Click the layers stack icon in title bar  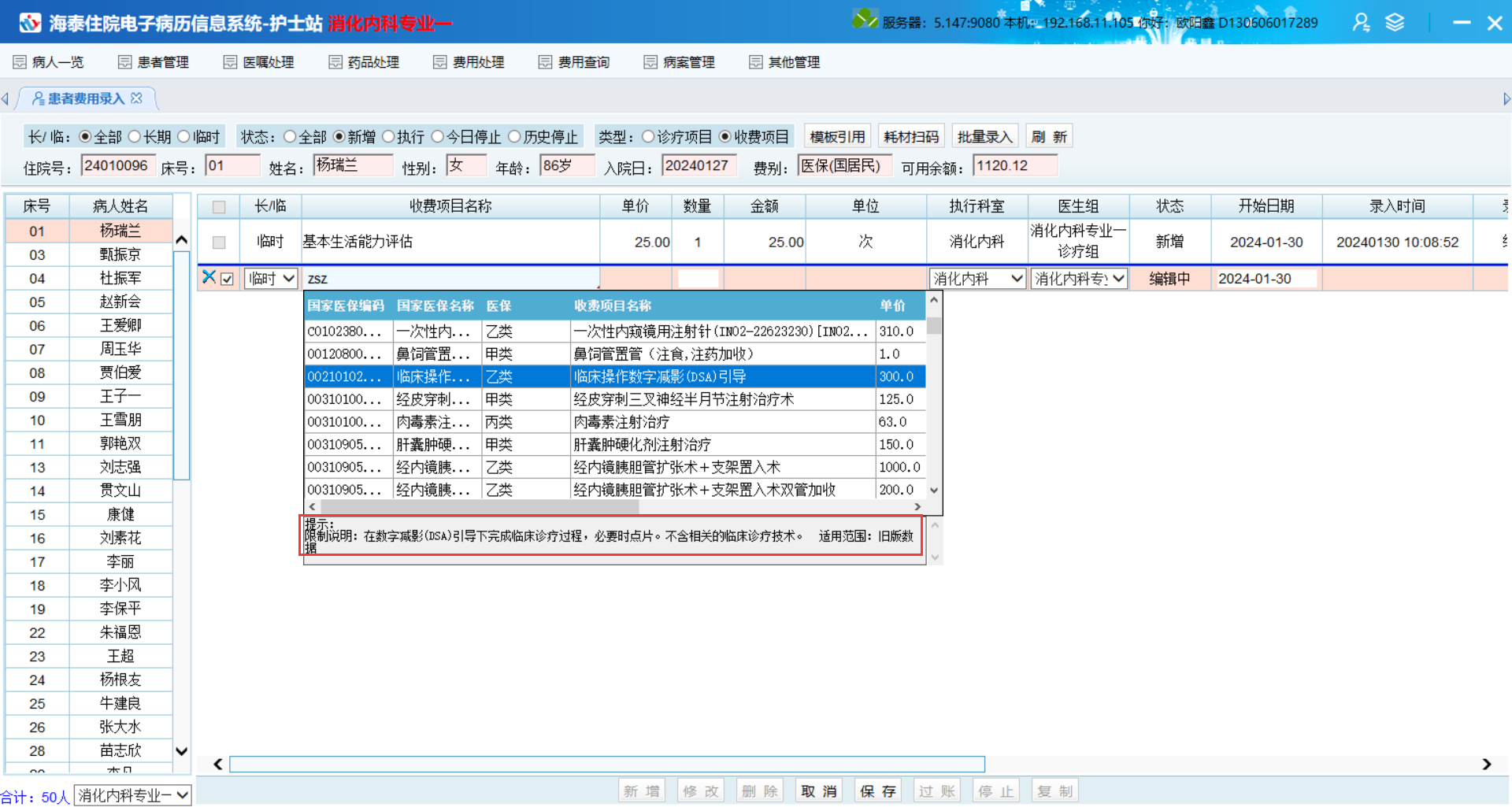pos(1395,23)
